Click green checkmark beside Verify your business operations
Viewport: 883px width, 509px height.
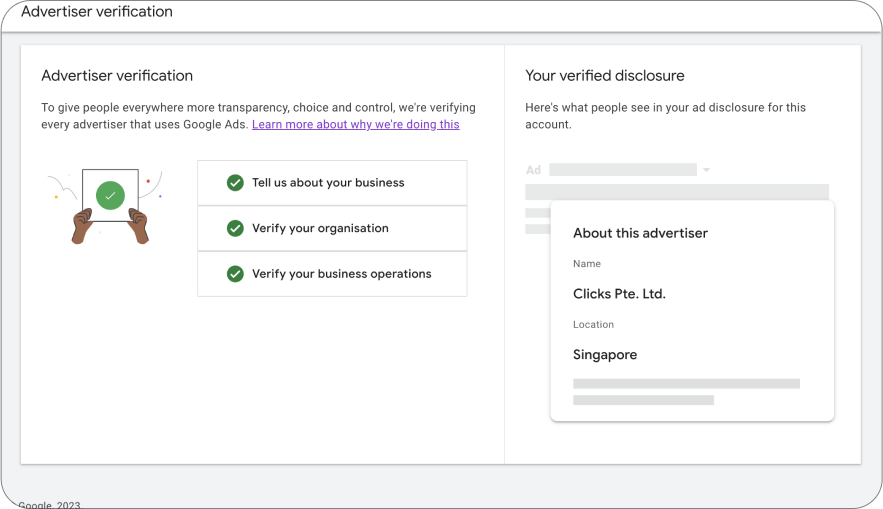coord(235,274)
